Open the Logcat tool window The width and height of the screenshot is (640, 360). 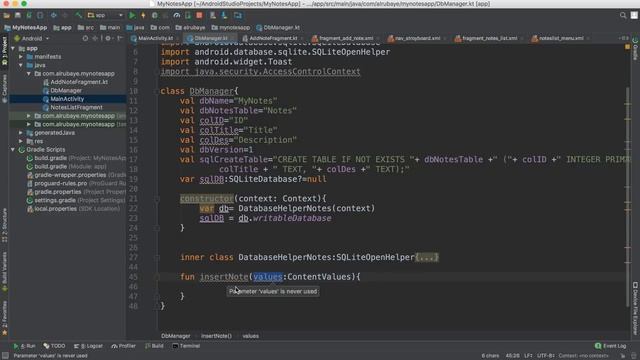[88, 346]
